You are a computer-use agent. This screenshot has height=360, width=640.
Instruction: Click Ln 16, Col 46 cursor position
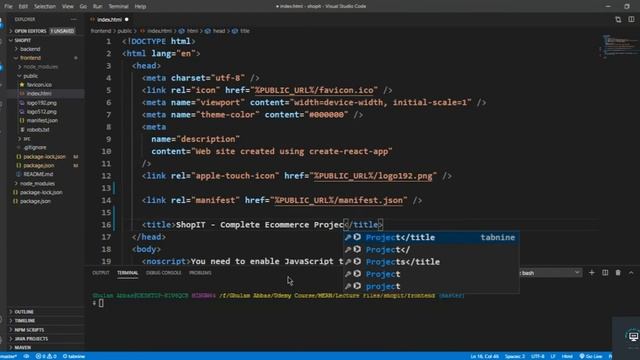click(484, 356)
